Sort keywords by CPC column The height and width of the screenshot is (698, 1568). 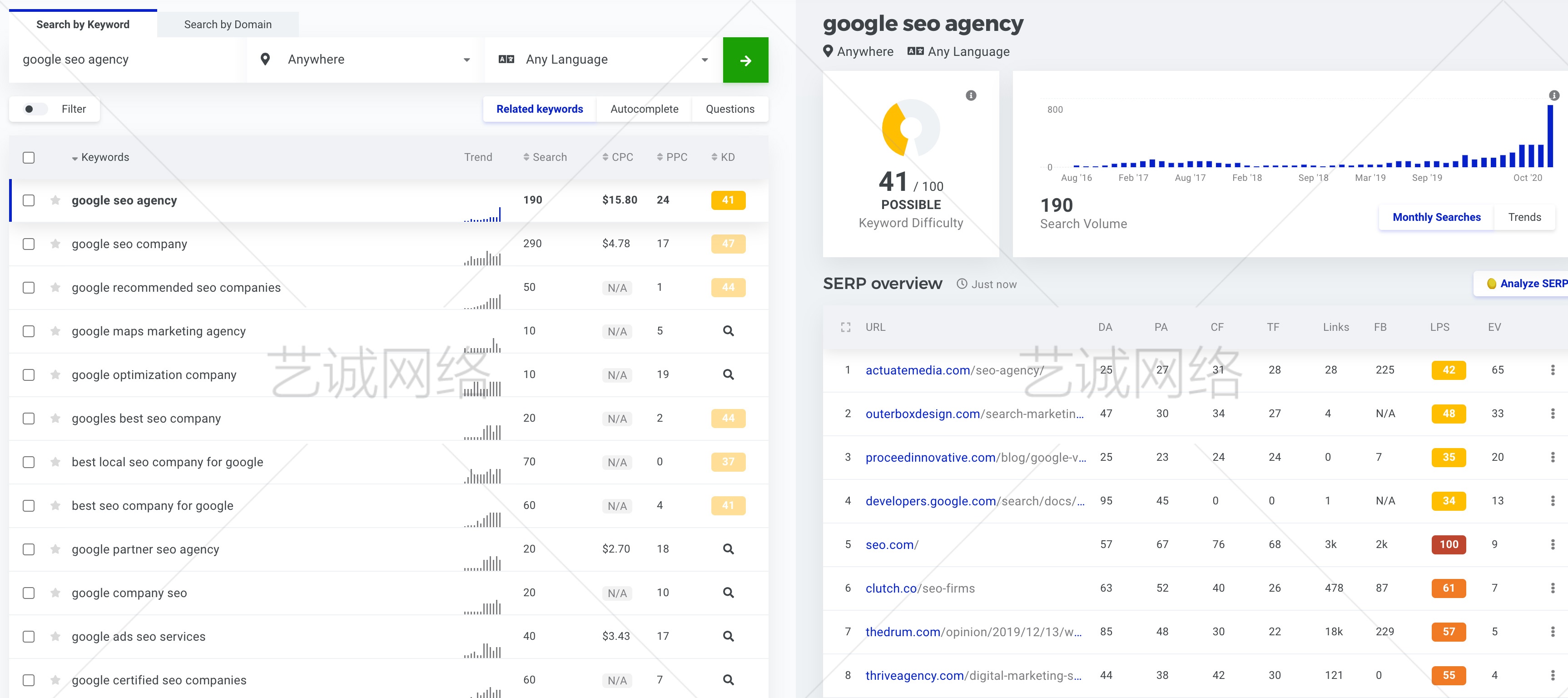point(617,158)
